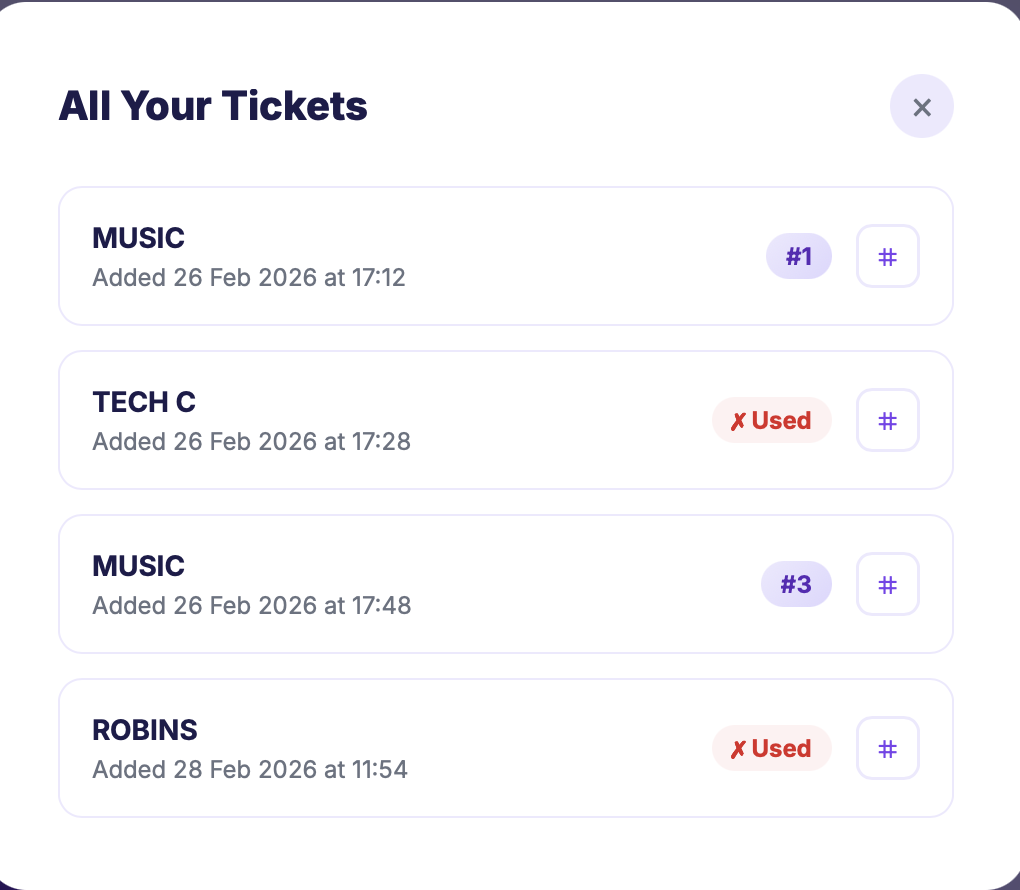Image resolution: width=1020 pixels, height=890 pixels.
Task: Click the hash icon on the ROBINS ticket
Action: (x=887, y=748)
